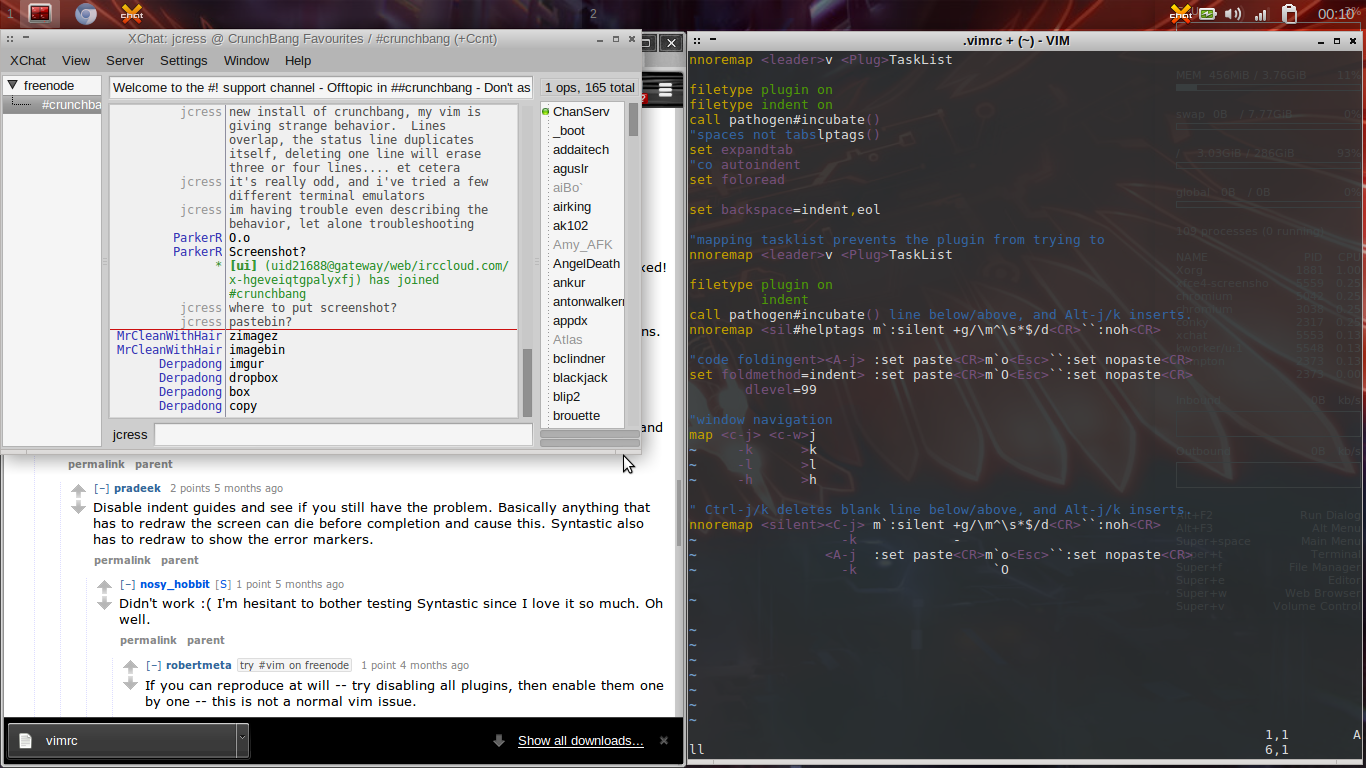The height and width of the screenshot is (768, 1366).
Task: Select addaitech in the user list
Action: click(x=582, y=150)
